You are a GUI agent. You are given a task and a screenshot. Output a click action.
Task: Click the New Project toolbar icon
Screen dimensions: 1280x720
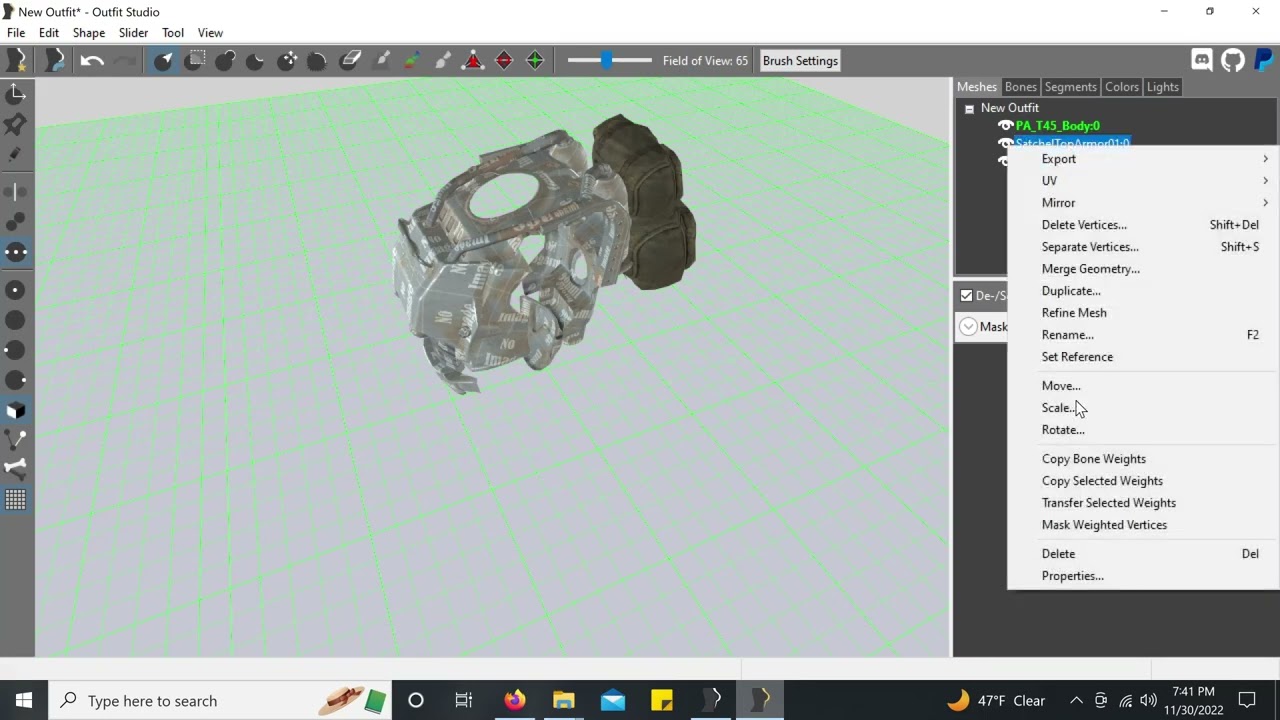[x=17, y=61]
